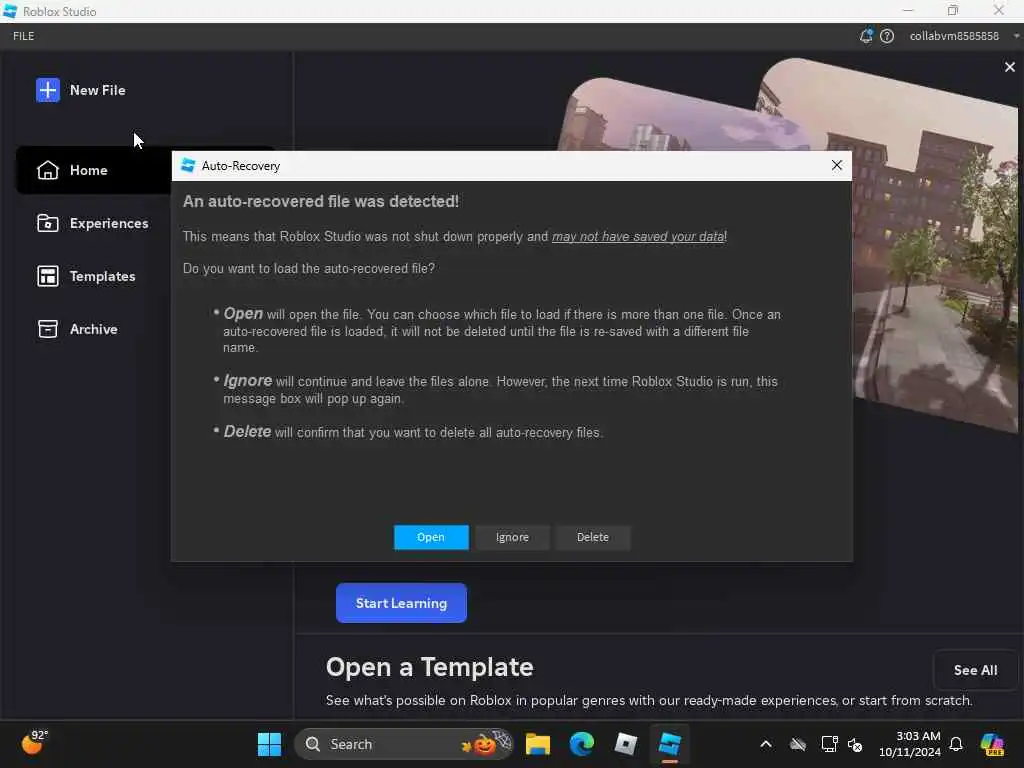Open notifications bell in Studio header
This screenshot has width=1024, height=768.
866,36
